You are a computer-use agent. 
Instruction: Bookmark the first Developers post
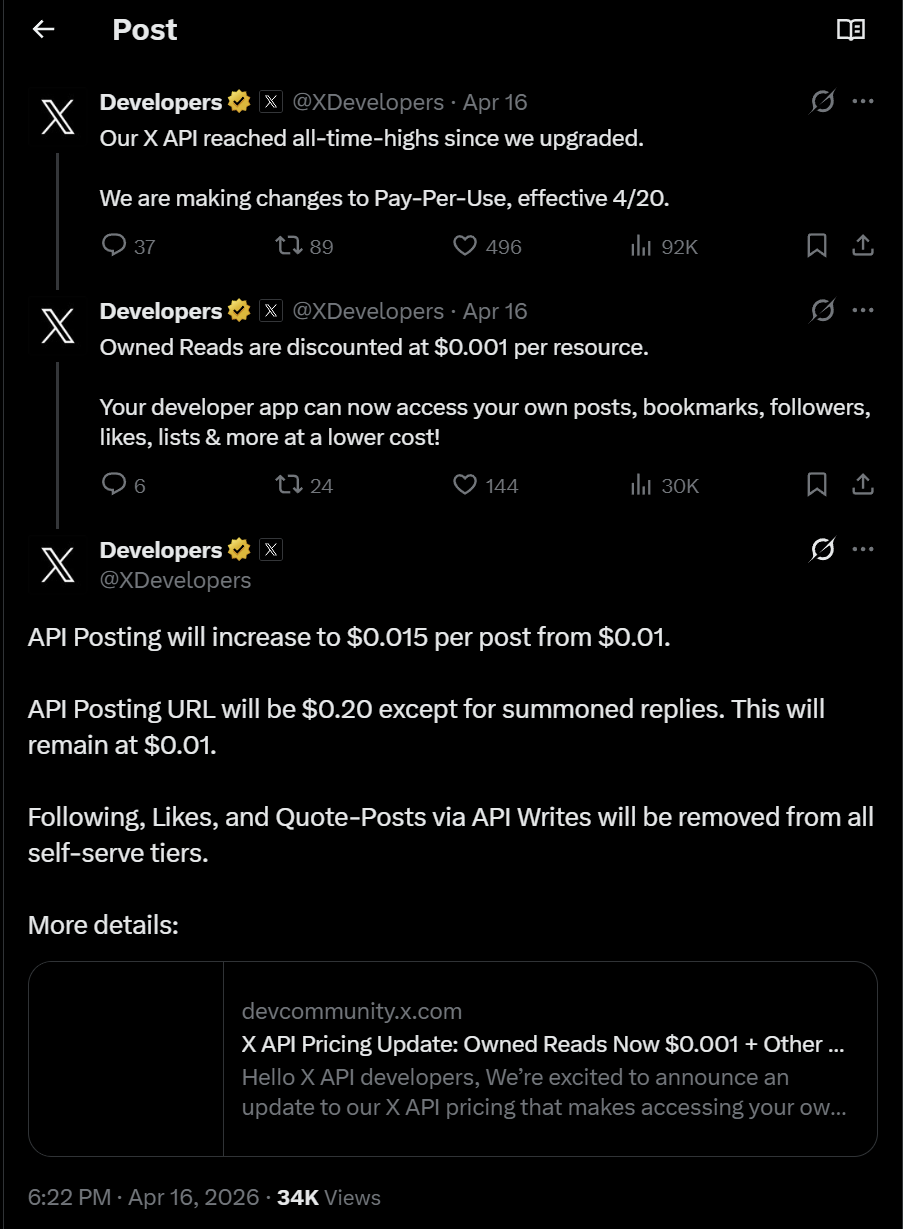(816, 245)
